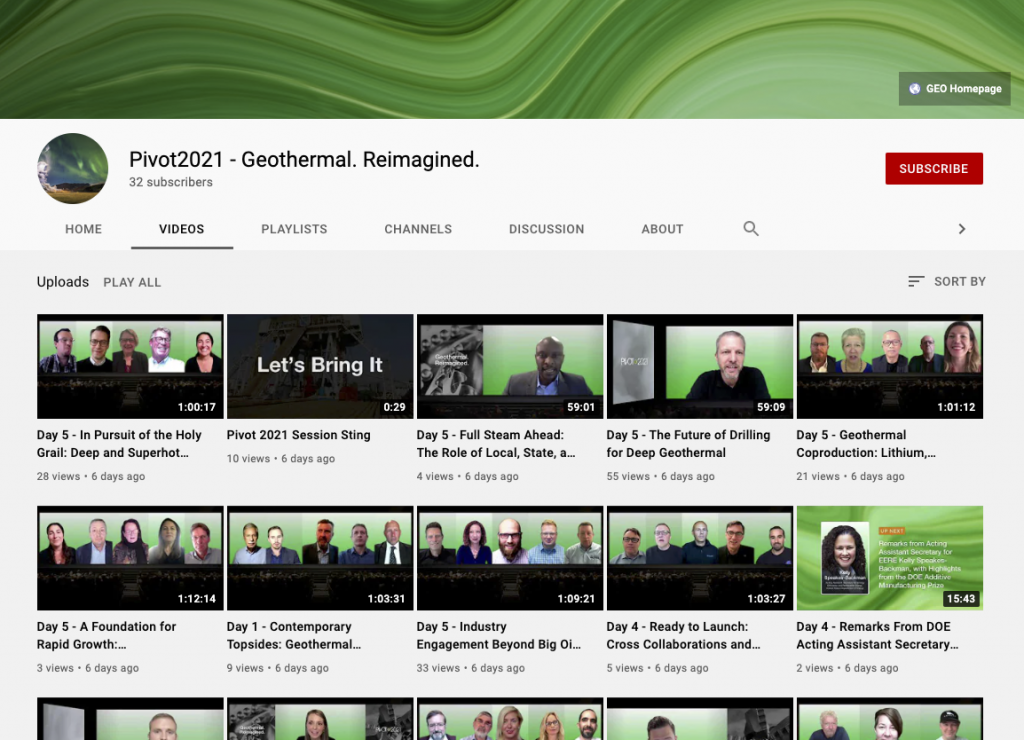
Task: Open the About tab
Action: click(x=662, y=229)
